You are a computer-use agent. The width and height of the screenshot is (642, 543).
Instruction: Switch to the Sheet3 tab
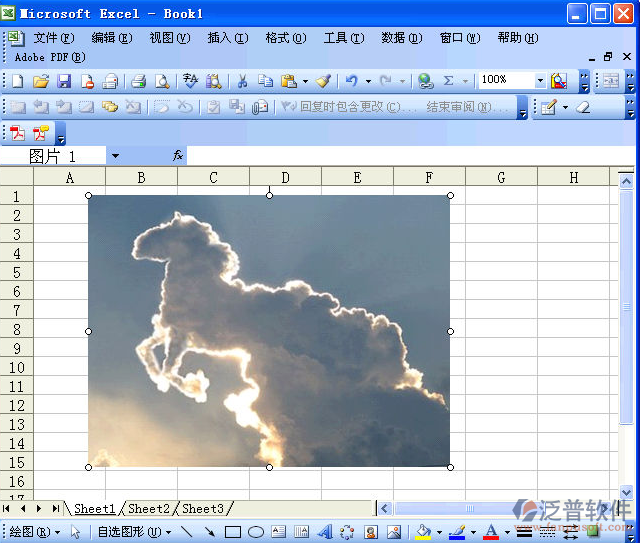pos(203,509)
